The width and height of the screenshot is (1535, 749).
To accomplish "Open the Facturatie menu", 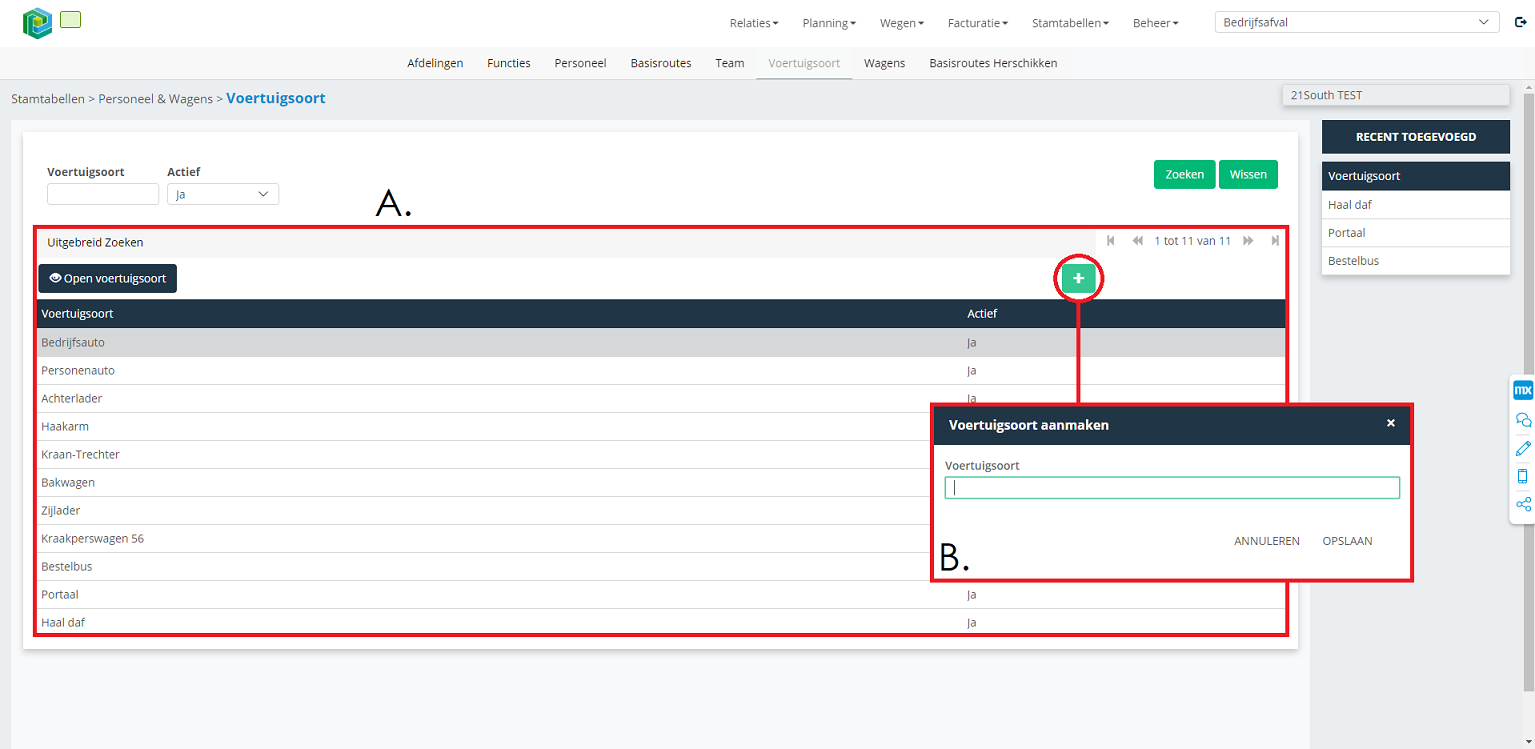I will point(977,23).
